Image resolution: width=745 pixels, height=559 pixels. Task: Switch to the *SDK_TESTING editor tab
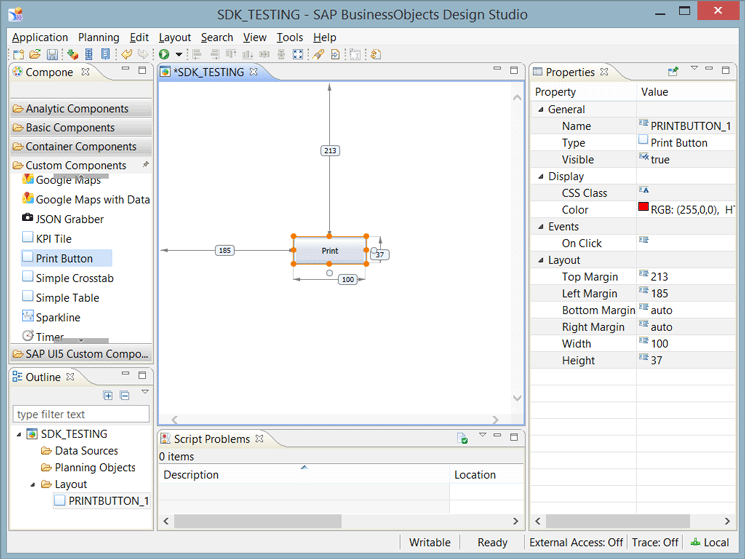click(209, 72)
